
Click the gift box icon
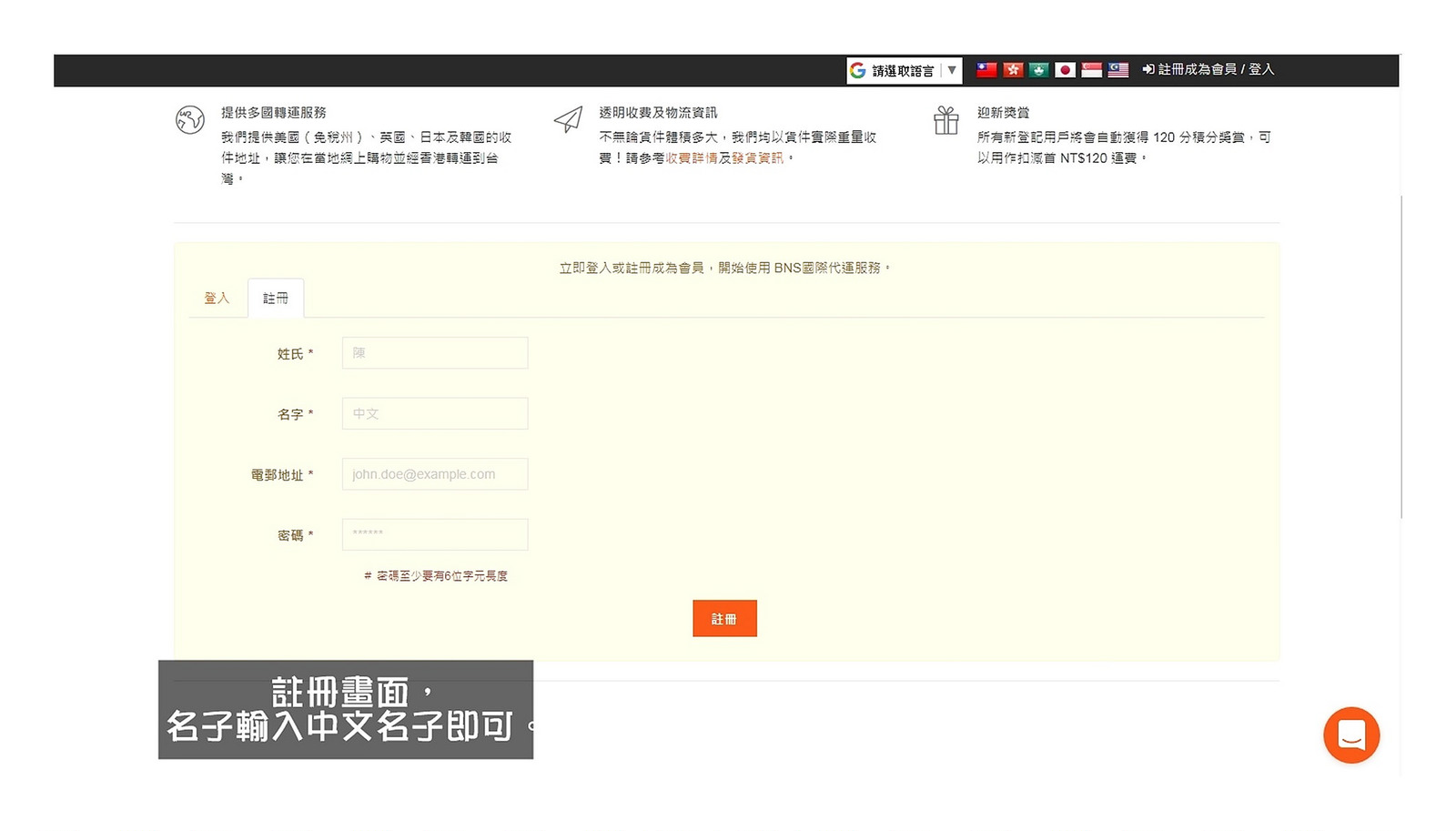tap(946, 120)
